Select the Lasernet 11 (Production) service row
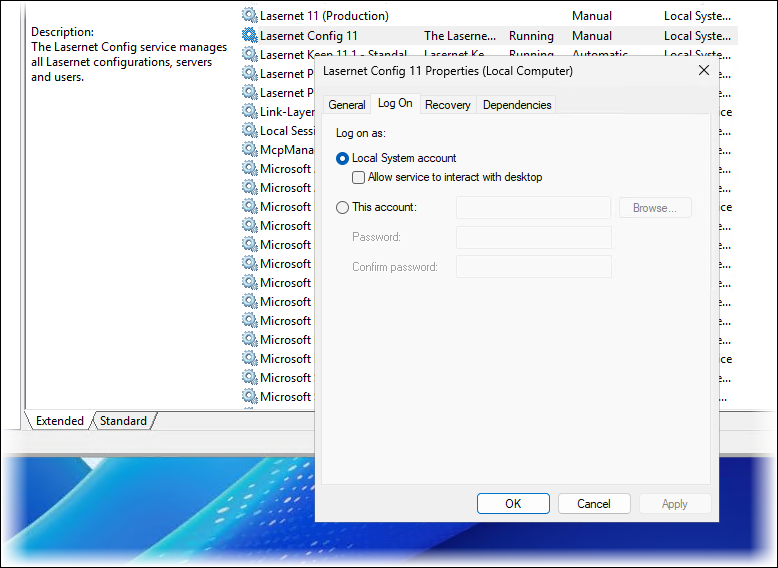Image resolution: width=778 pixels, height=568 pixels. click(489, 16)
